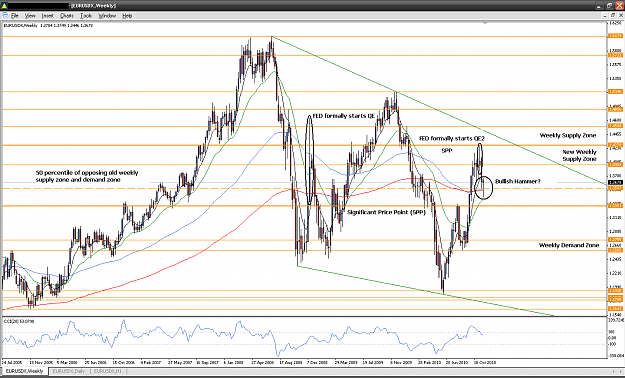Open the File menu
The height and width of the screenshot is (378, 625).
[15, 16]
